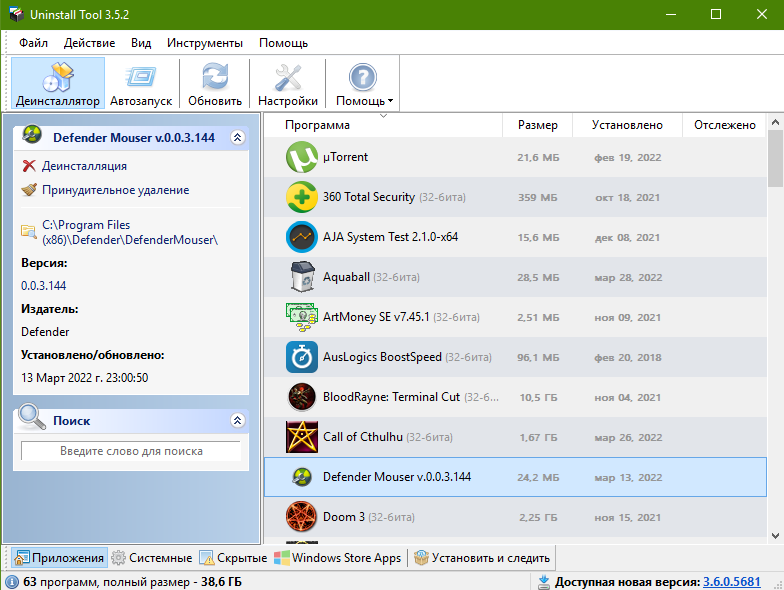
Task: Switch to the Windows Store Apps tab
Action: coord(338,558)
